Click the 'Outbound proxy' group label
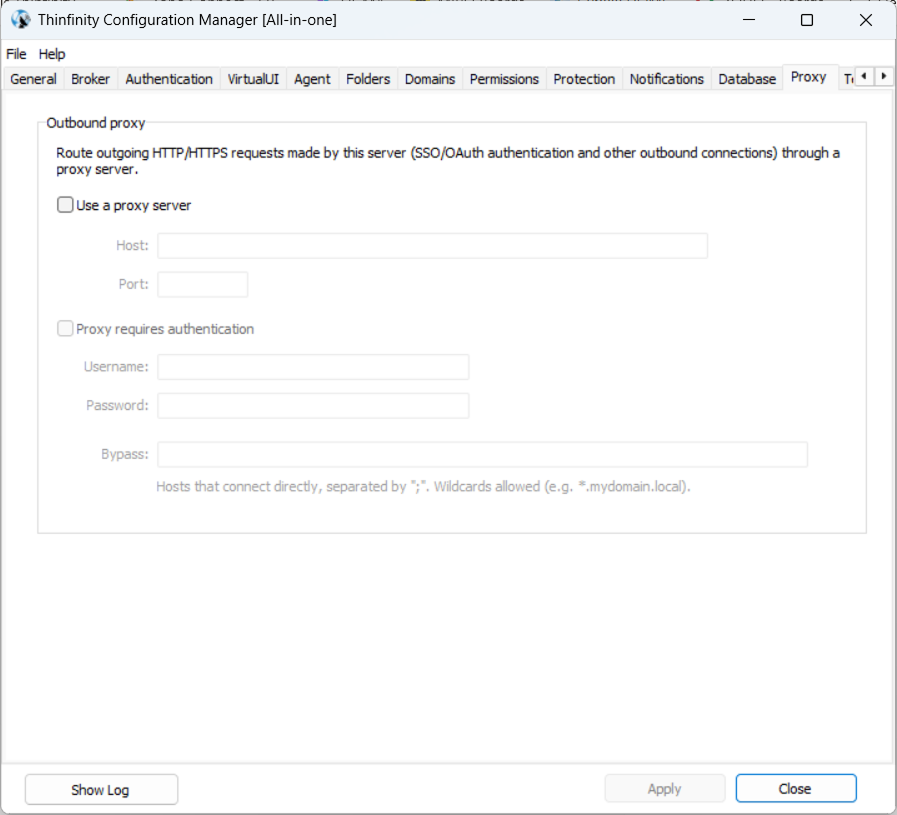 pos(96,123)
